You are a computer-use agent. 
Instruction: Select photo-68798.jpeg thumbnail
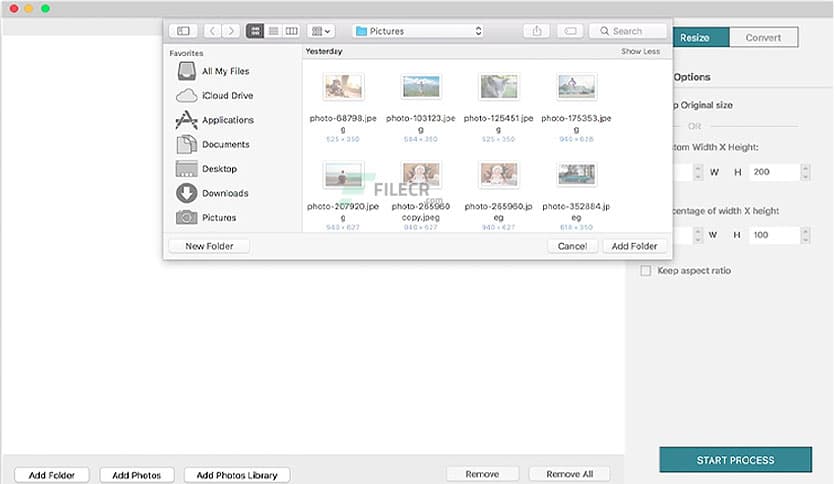pos(343,87)
